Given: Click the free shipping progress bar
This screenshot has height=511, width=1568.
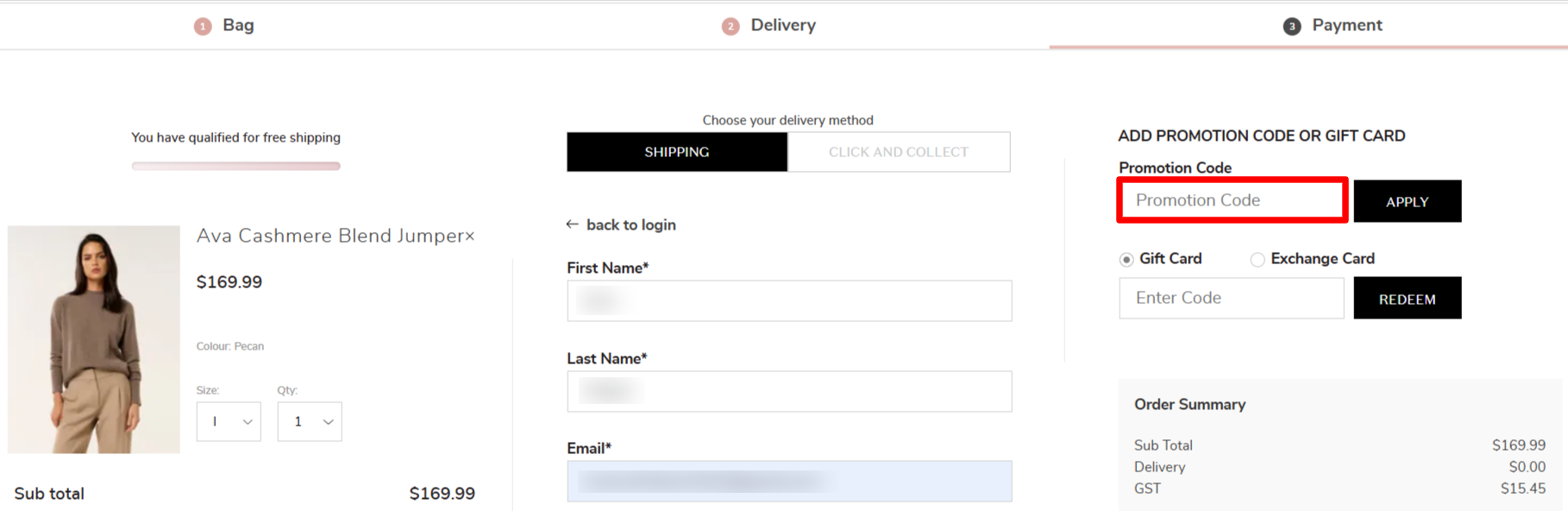Looking at the screenshot, I should coord(235,166).
